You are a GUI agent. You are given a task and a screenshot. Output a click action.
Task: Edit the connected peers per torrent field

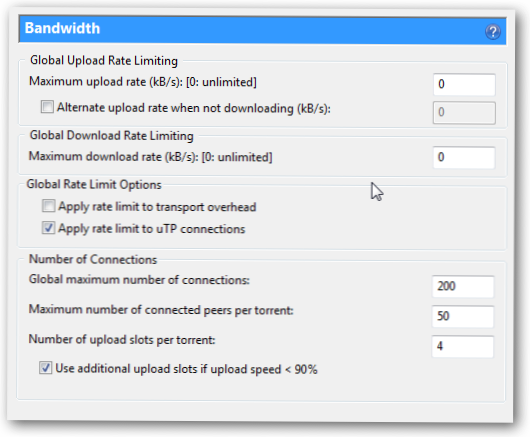tap(463, 316)
